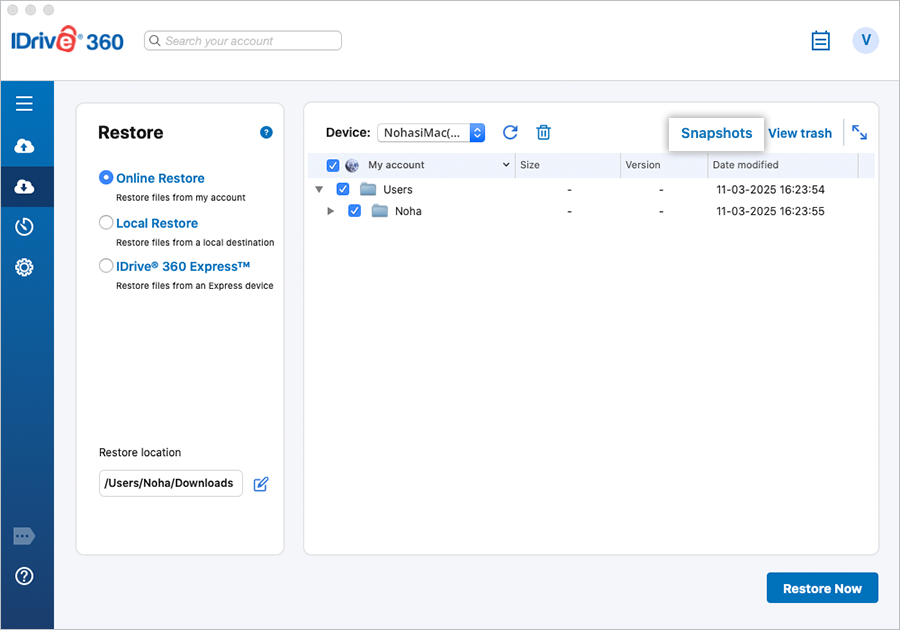Collapse the Users folder tree arrow

pyautogui.click(x=319, y=189)
